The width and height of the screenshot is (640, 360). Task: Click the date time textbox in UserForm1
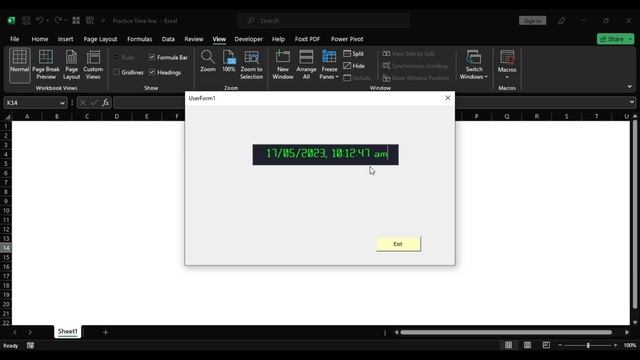(325, 154)
